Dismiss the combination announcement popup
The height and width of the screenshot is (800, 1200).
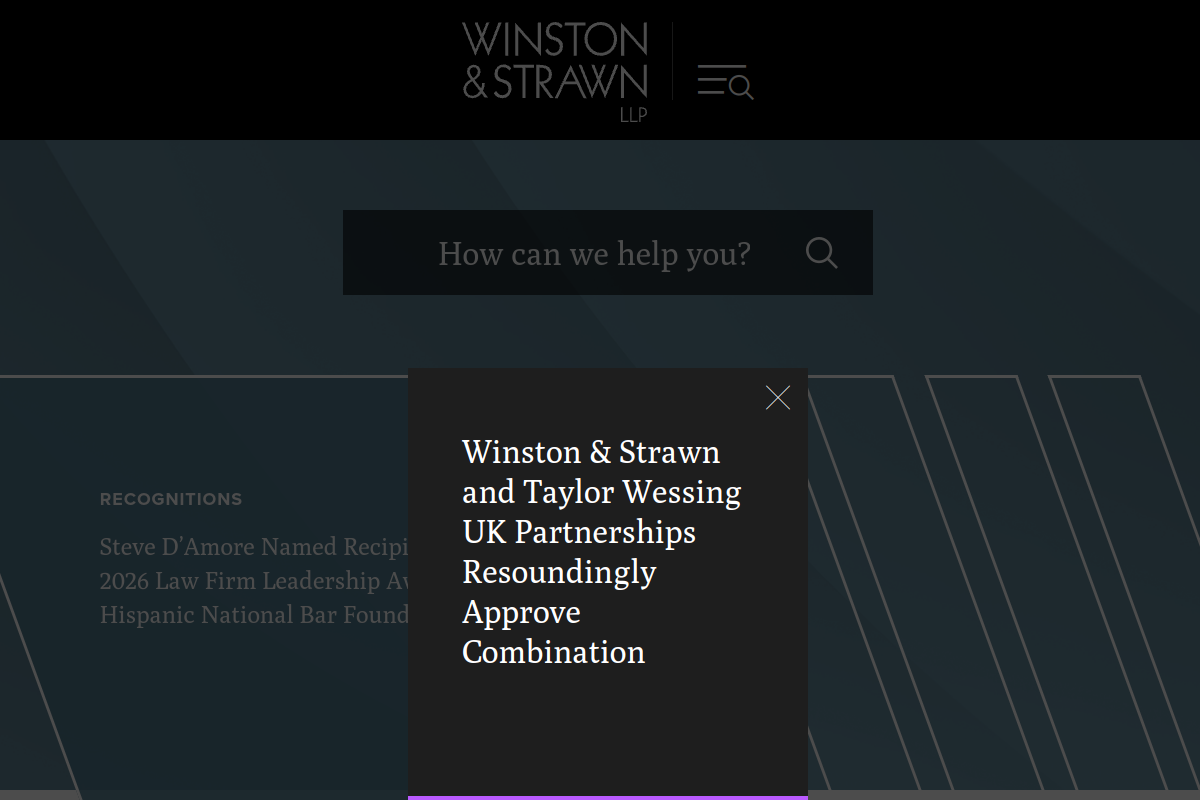pyautogui.click(x=777, y=397)
